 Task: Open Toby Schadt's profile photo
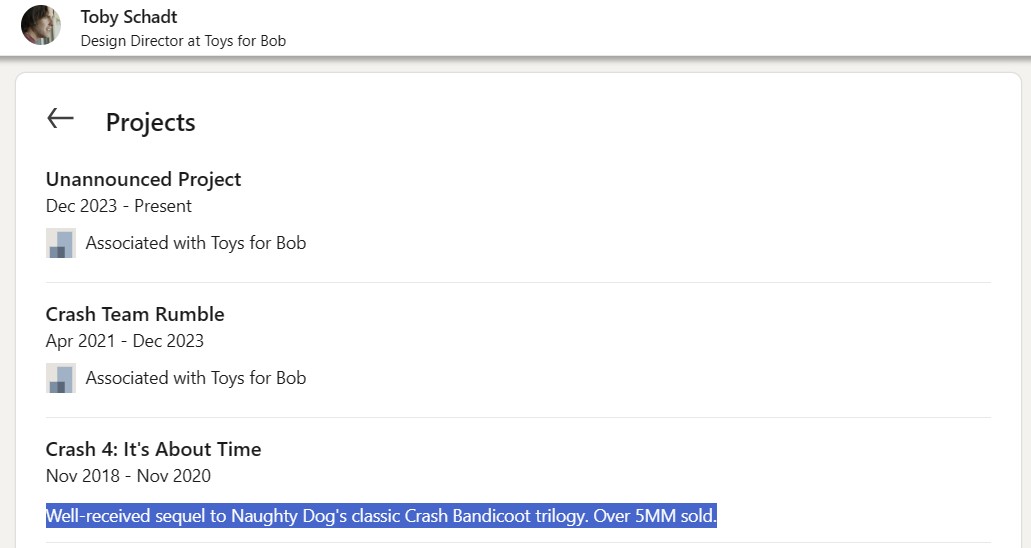point(41,26)
